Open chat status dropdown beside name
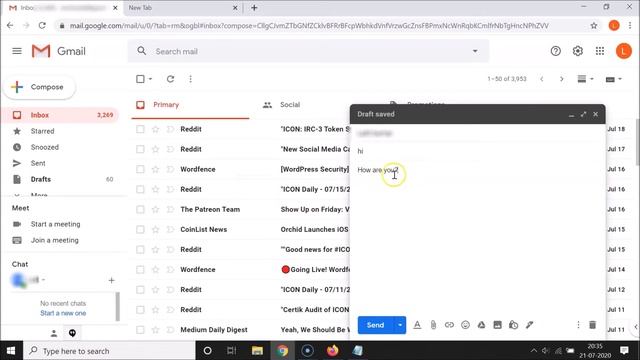This screenshot has height=360, width=640. pyautogui.click(x=43, y=280)
